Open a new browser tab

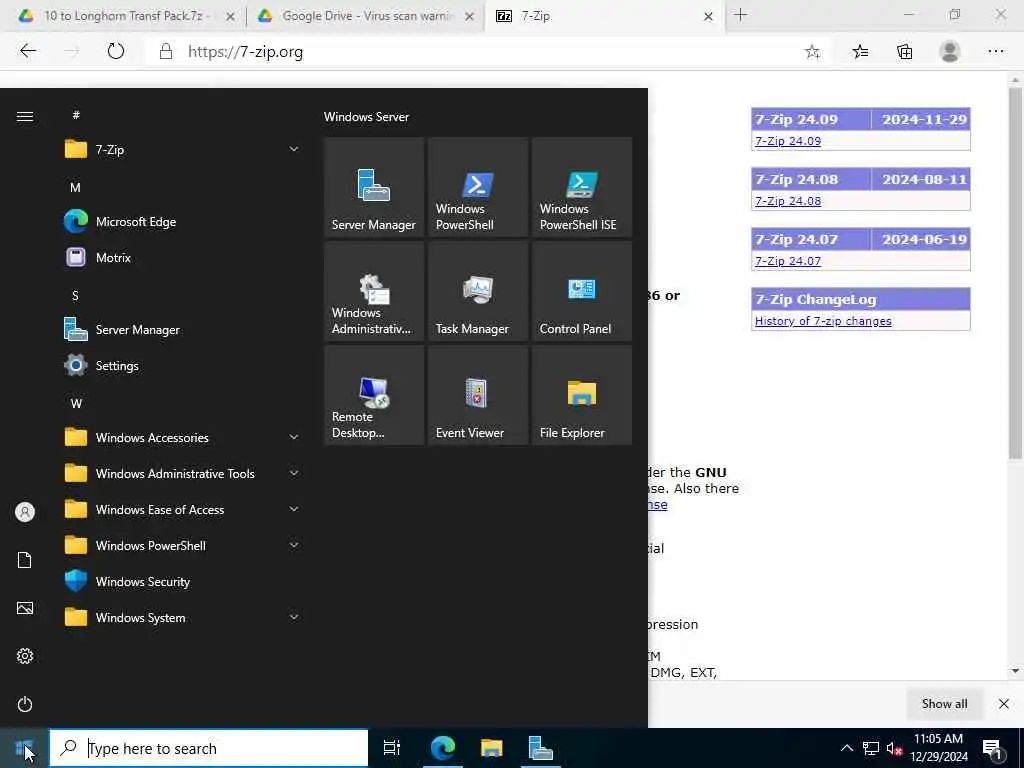point(741,15)
